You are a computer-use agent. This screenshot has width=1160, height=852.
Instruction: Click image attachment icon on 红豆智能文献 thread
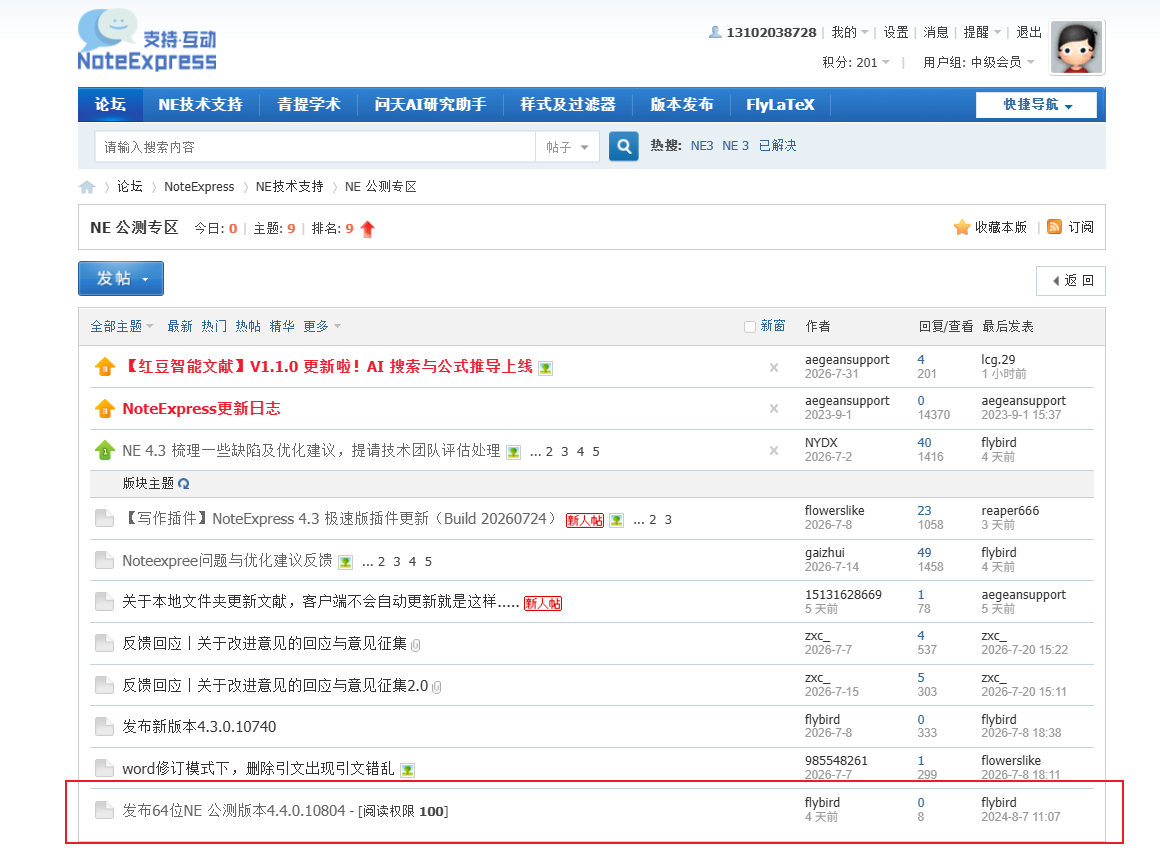point(546,368)
